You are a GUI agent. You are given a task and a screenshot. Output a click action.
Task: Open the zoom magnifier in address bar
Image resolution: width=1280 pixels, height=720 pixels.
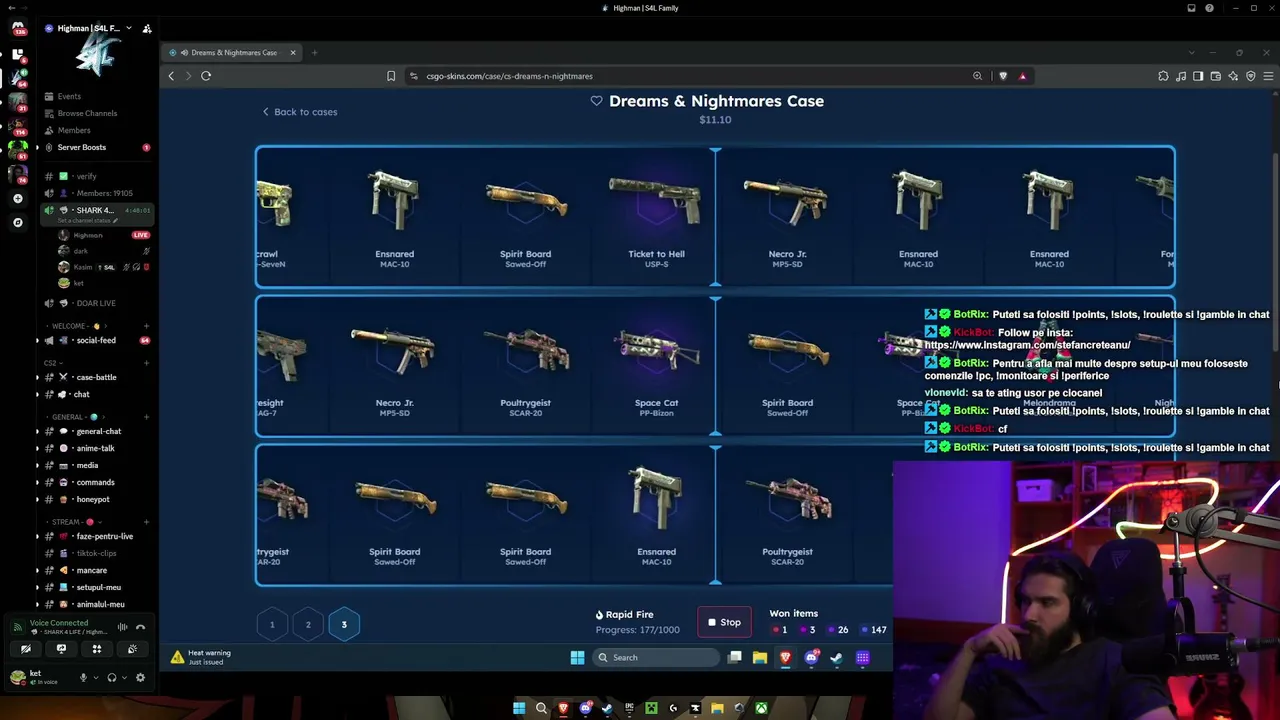tap(978, 76)
